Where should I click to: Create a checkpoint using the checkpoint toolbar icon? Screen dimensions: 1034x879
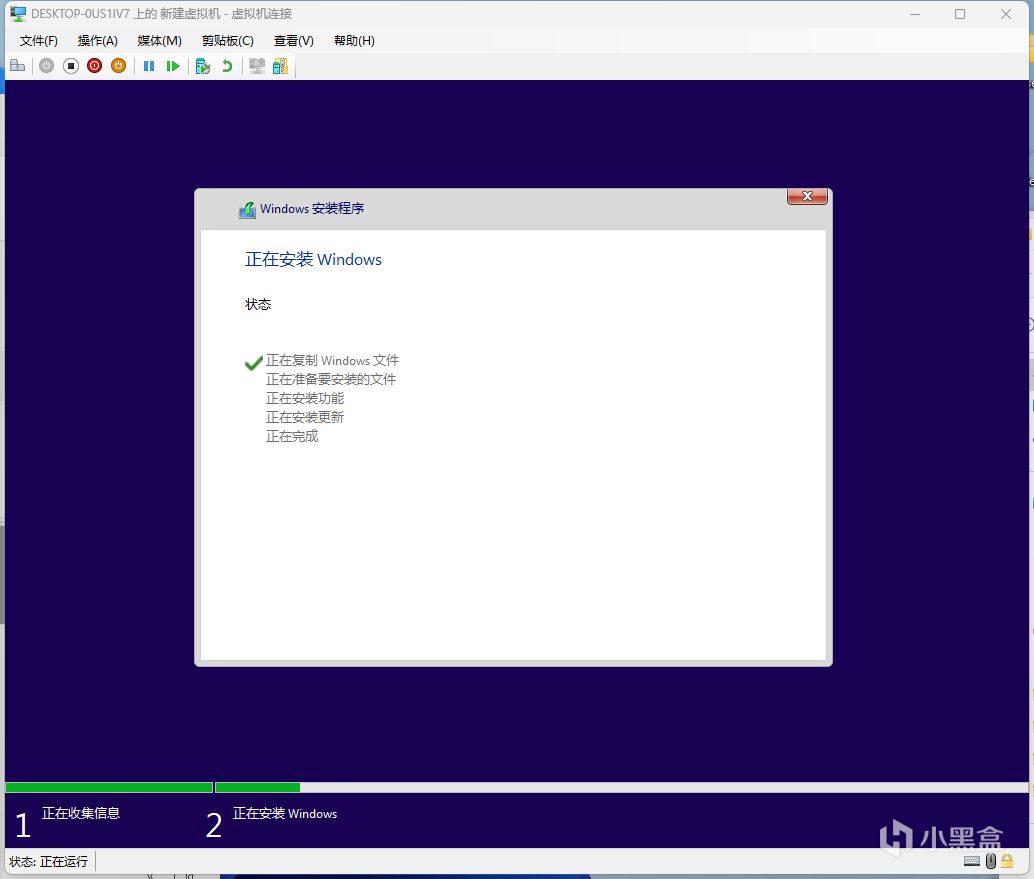(x=203, y=66)
